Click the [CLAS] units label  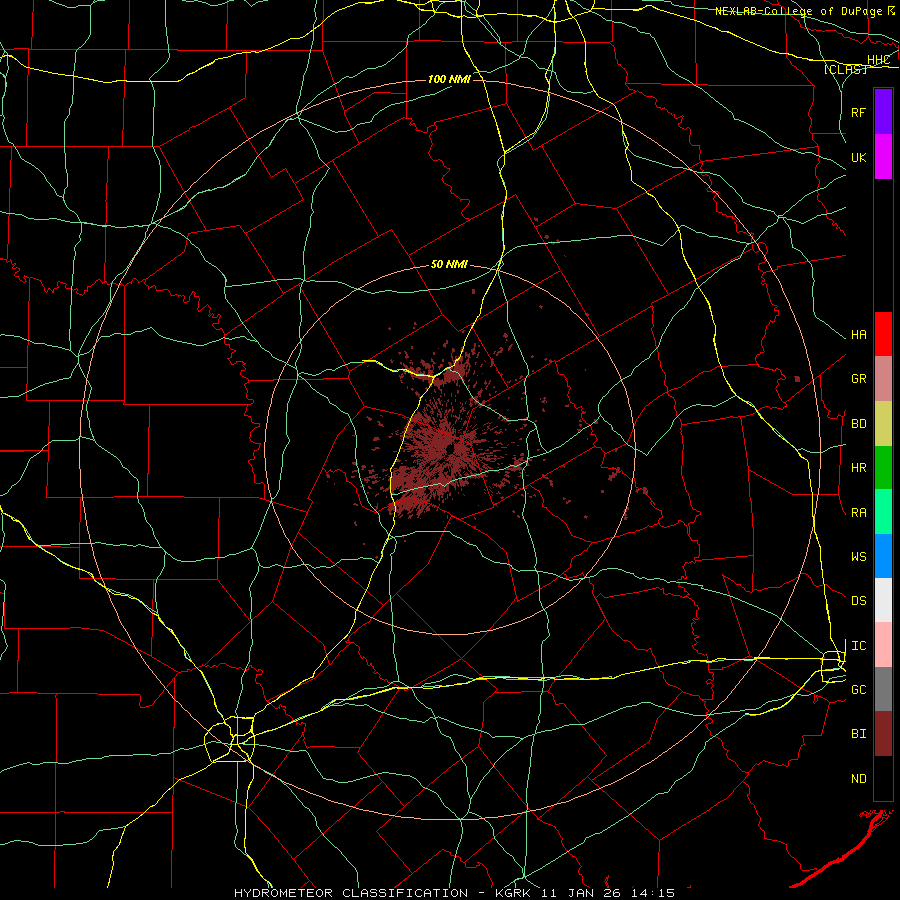click(845, 70)
